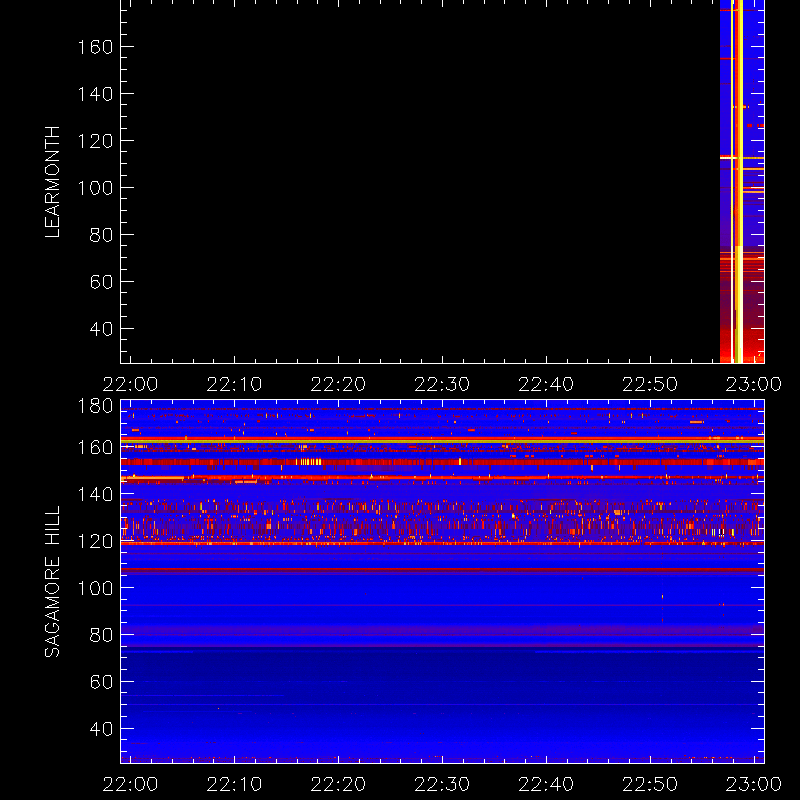Click the bright vertical burst in Learmonth spectrogram
The image size is (800, 800).
pyautogui.click(x=738, y=181)
